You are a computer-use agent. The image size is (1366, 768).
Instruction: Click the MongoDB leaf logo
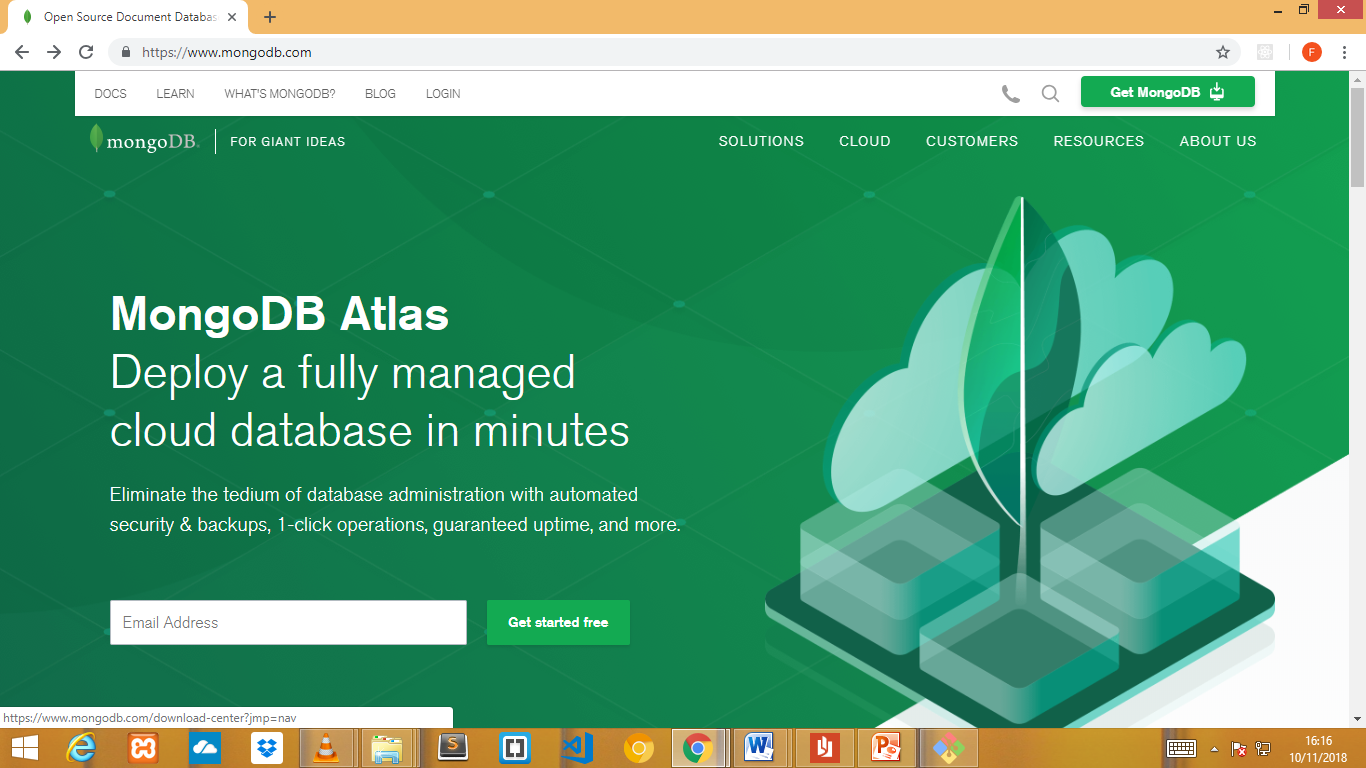click(x=96, y=140)
